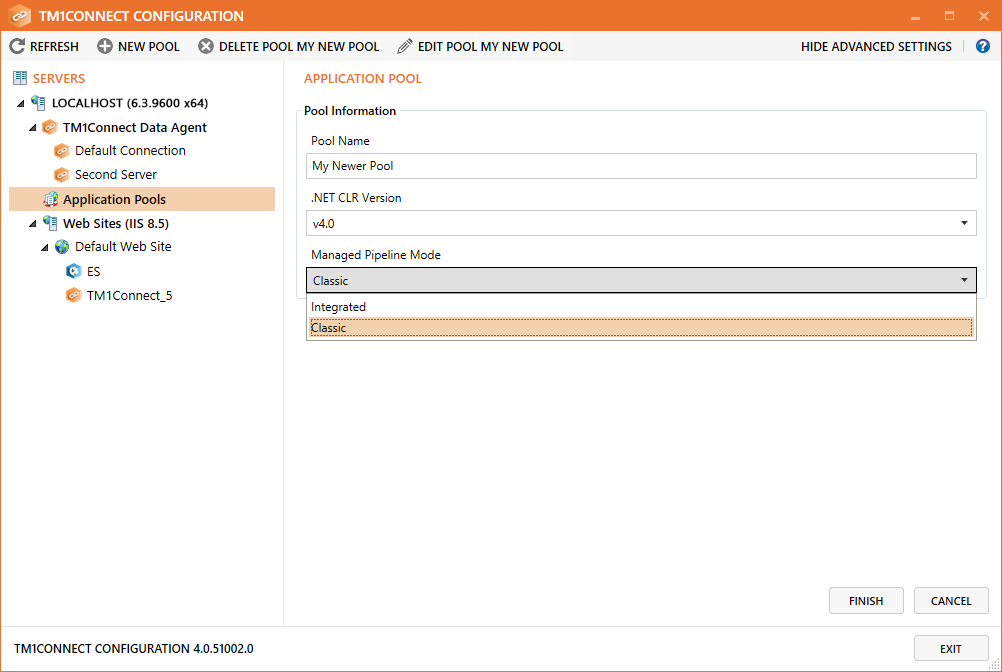
Task: Click EDIT POOL MY NEW POOL label
Action: (491, 47)
